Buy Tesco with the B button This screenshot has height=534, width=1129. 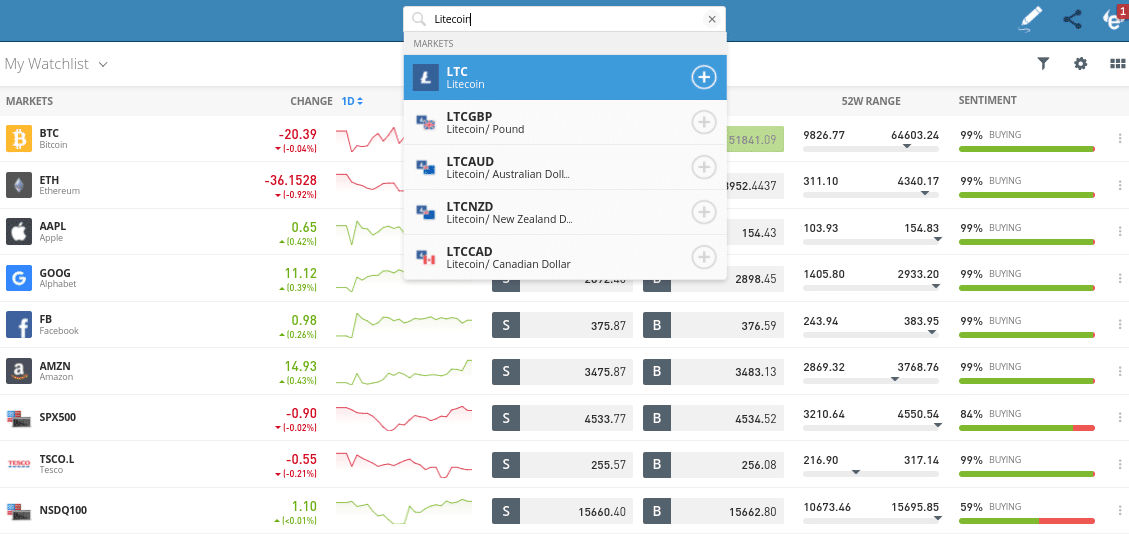pos(657,465)
